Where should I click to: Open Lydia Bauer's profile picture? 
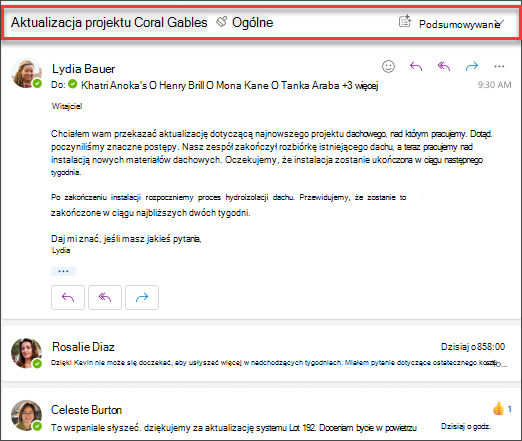[26, 73]
